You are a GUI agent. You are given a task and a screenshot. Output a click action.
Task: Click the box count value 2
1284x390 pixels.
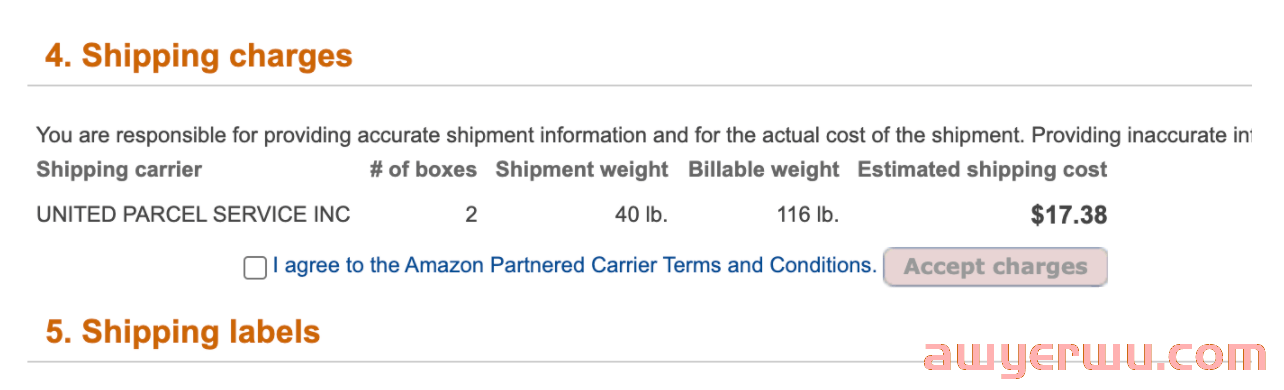(471, 214)
